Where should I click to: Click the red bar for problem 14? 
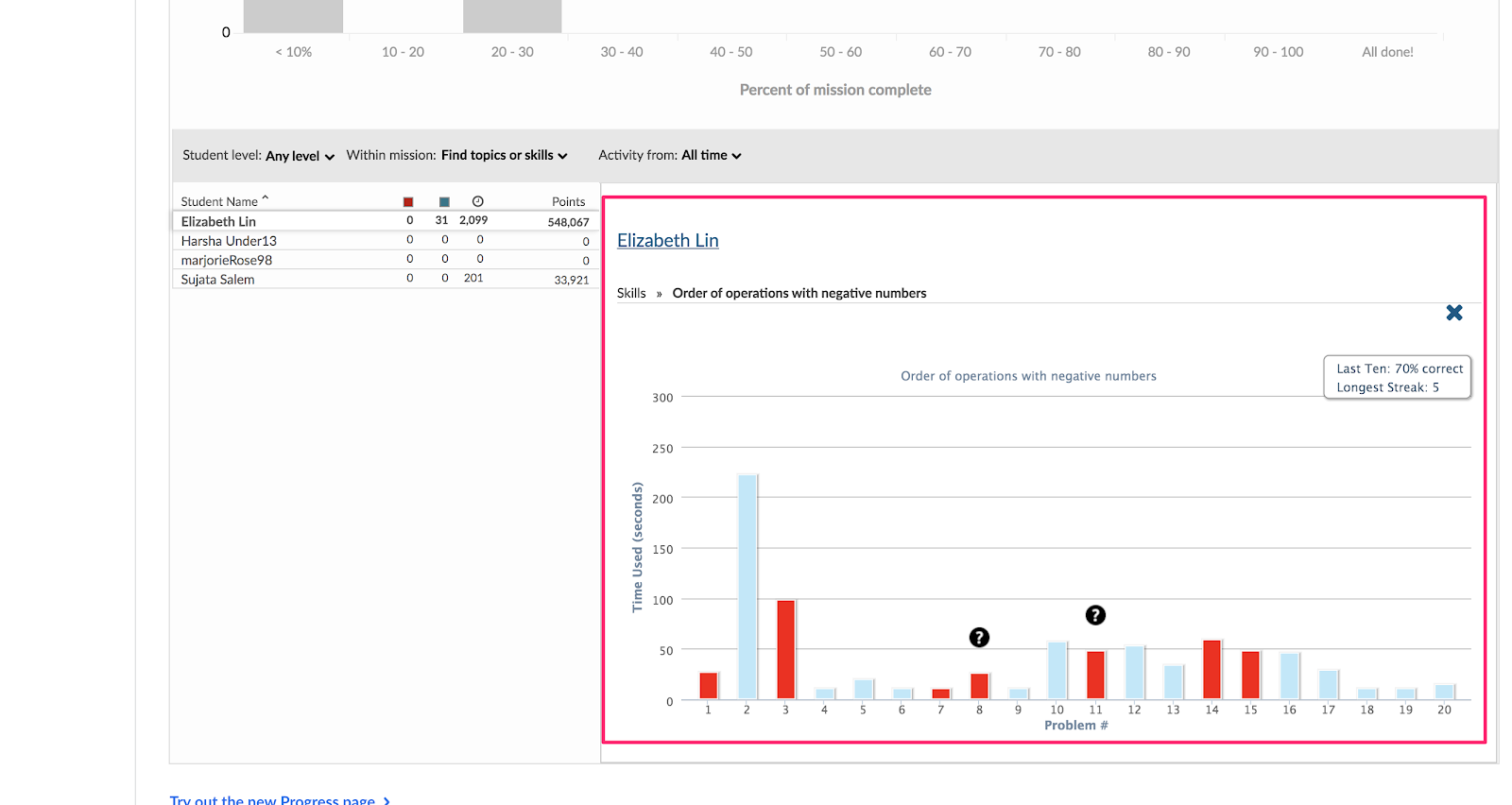pyautogui.click(x=1211, y=669)
